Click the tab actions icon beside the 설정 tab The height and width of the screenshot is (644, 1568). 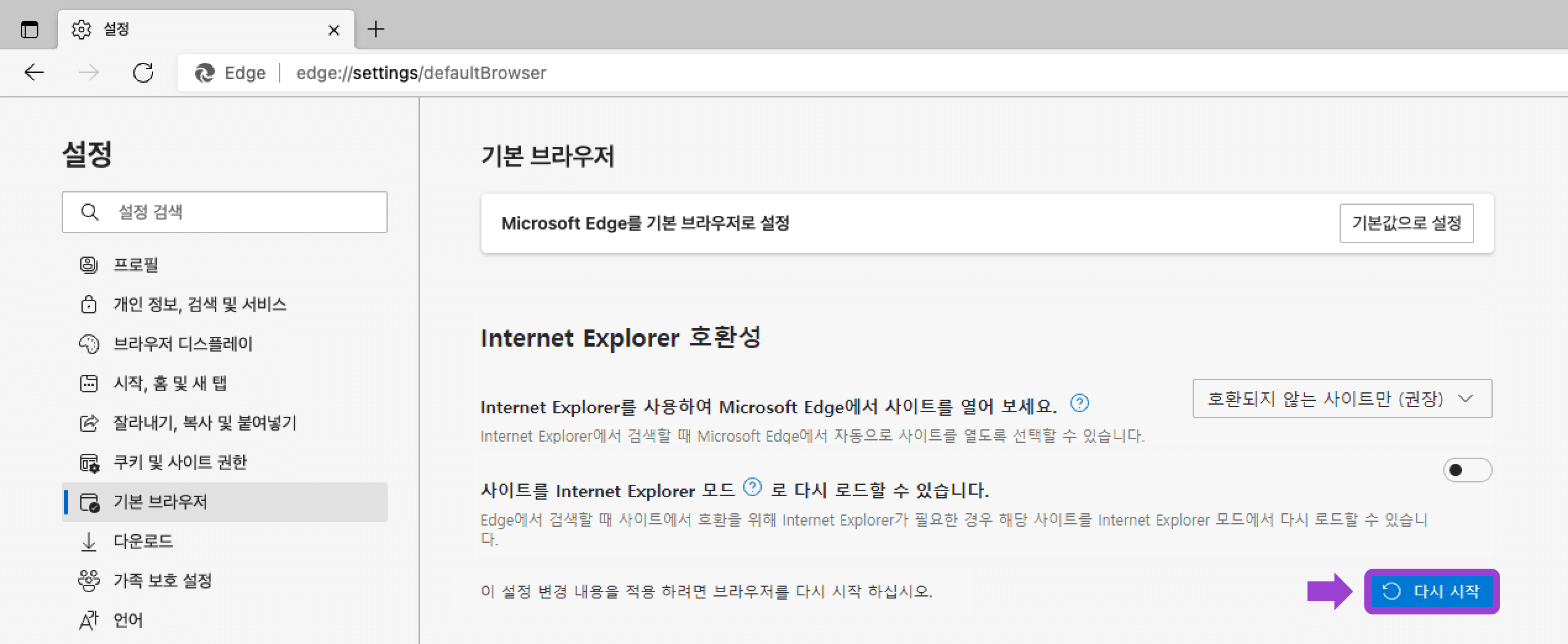point(30,29)
